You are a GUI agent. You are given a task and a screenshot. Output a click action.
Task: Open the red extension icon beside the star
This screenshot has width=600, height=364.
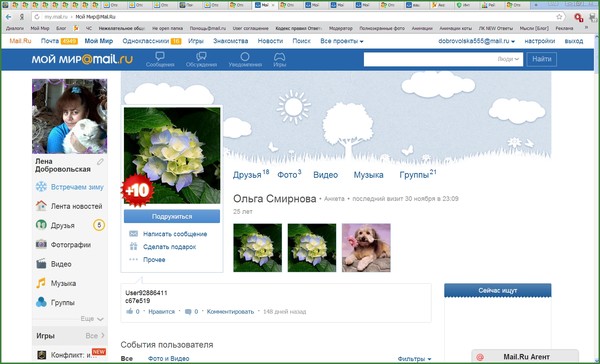tap(579, 17)
